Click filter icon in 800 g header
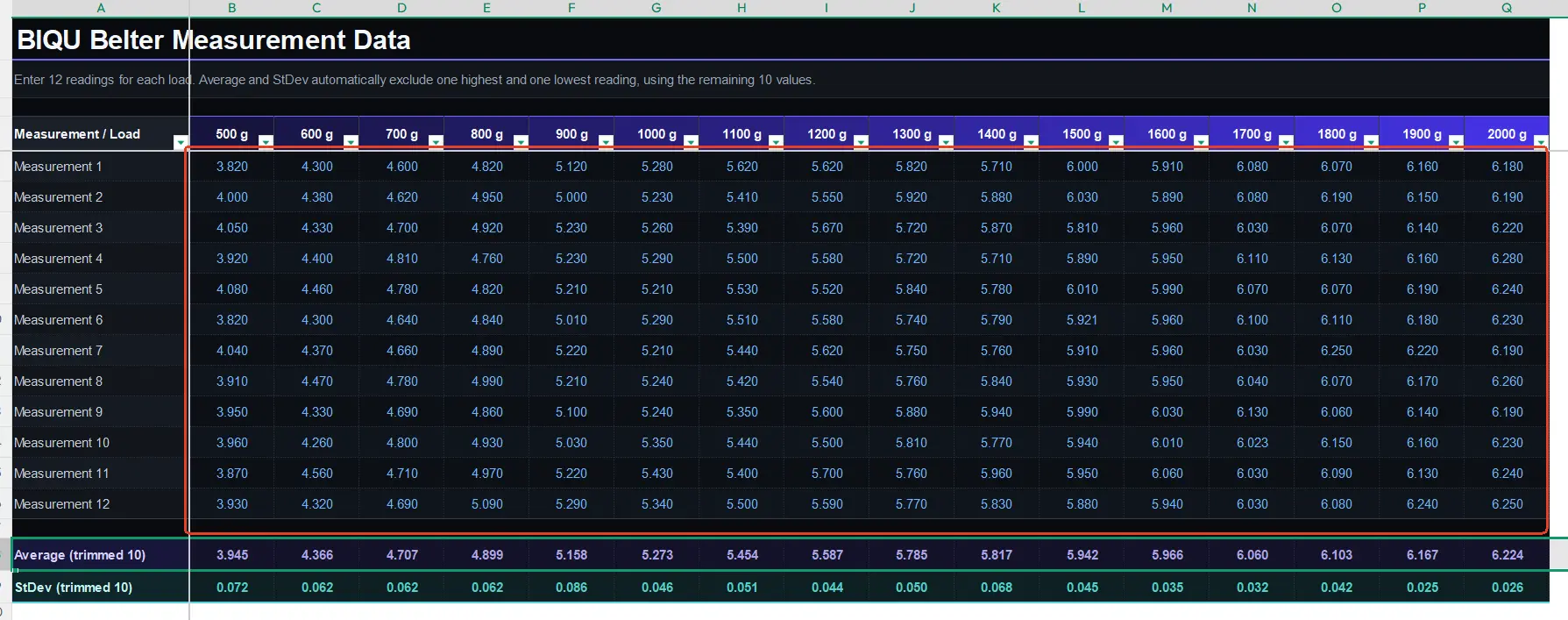Viewport: 1568px width, 620px height. pyautogui.click(x=521, y=141)
